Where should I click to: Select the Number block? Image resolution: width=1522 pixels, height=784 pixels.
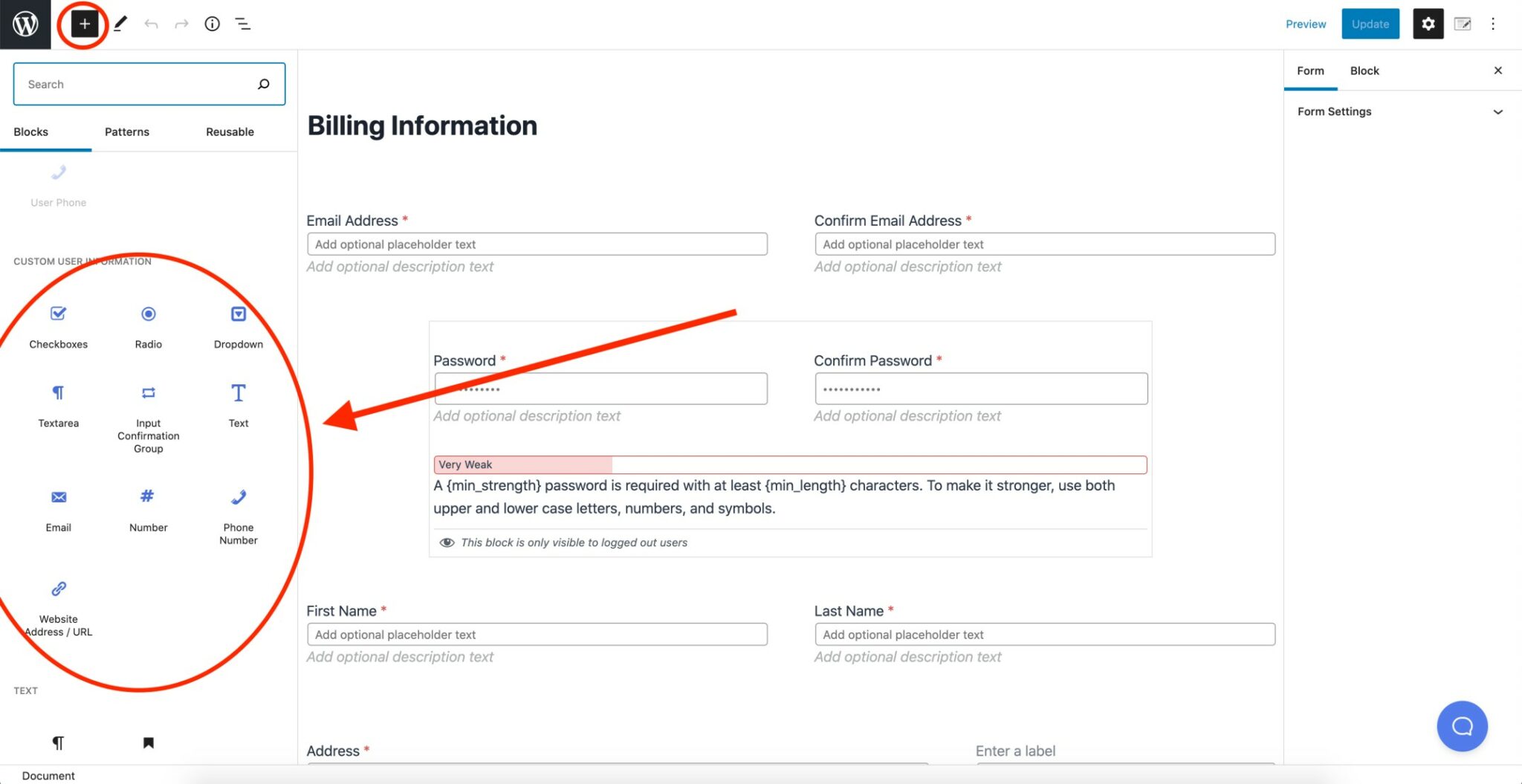(148, 508)
